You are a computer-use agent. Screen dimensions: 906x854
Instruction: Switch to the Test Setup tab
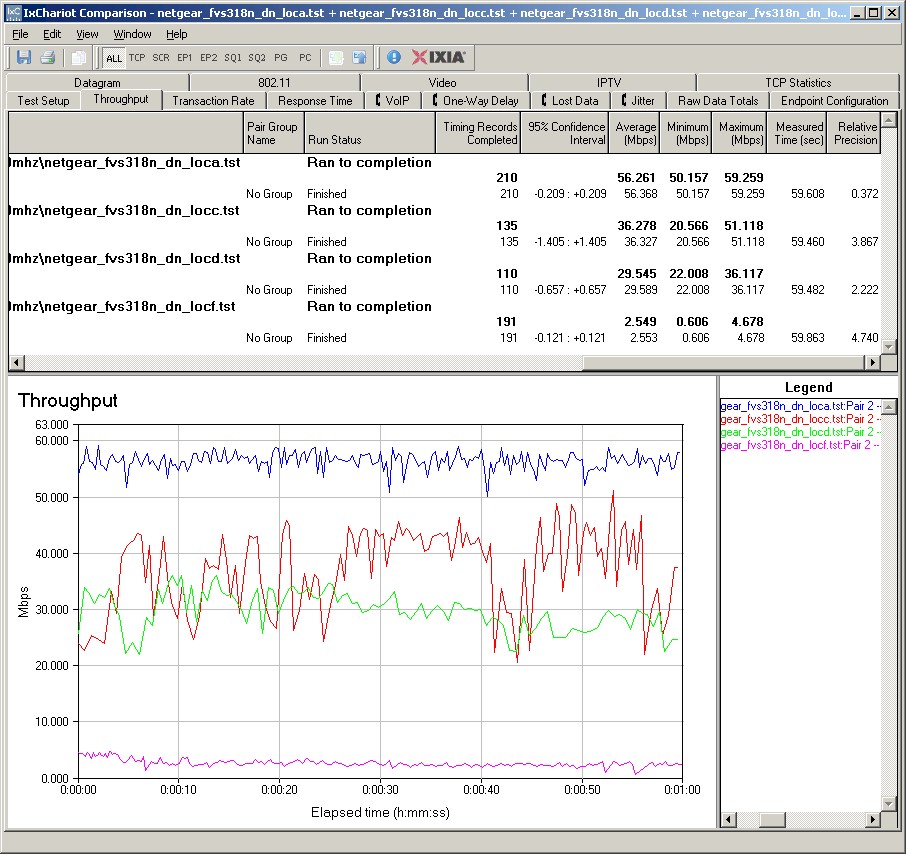[x=43, y=101]
